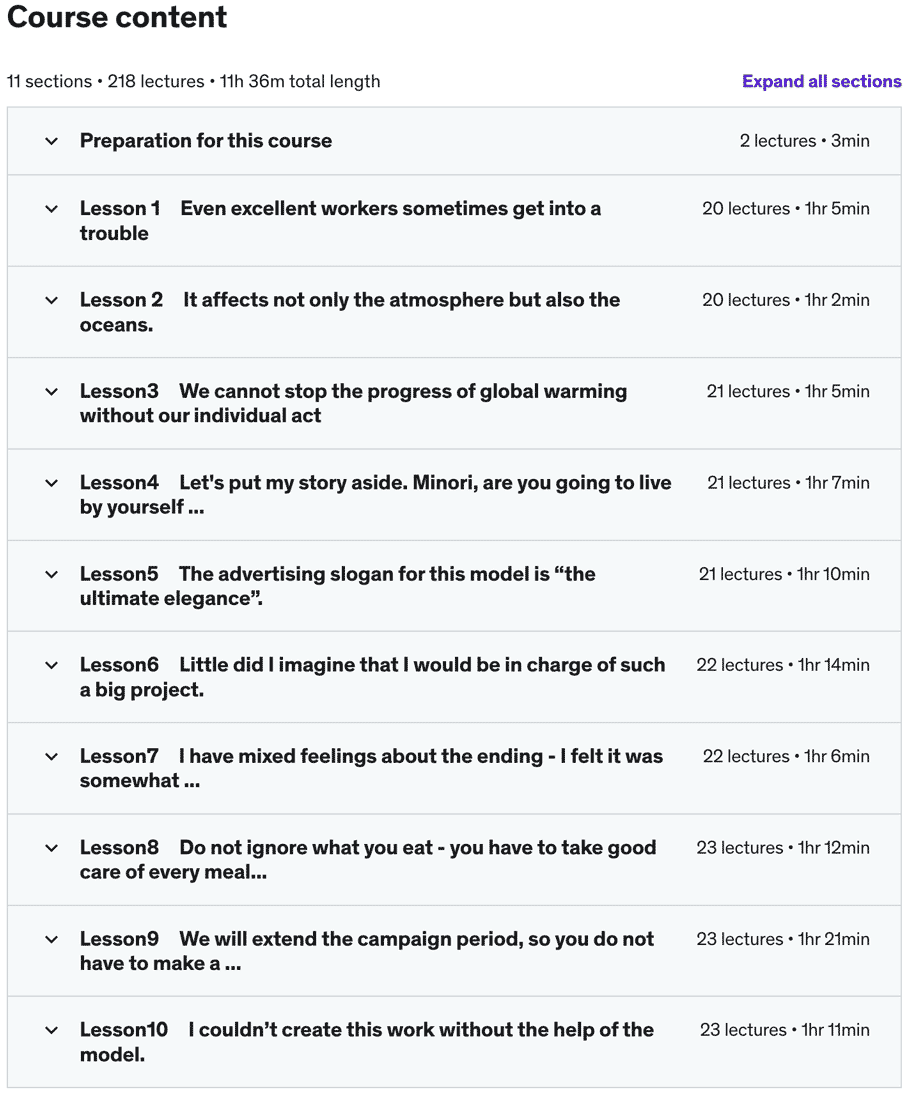
Task: Click 'I couldn't create this work' section title
Action: [x=420, y=1030]
